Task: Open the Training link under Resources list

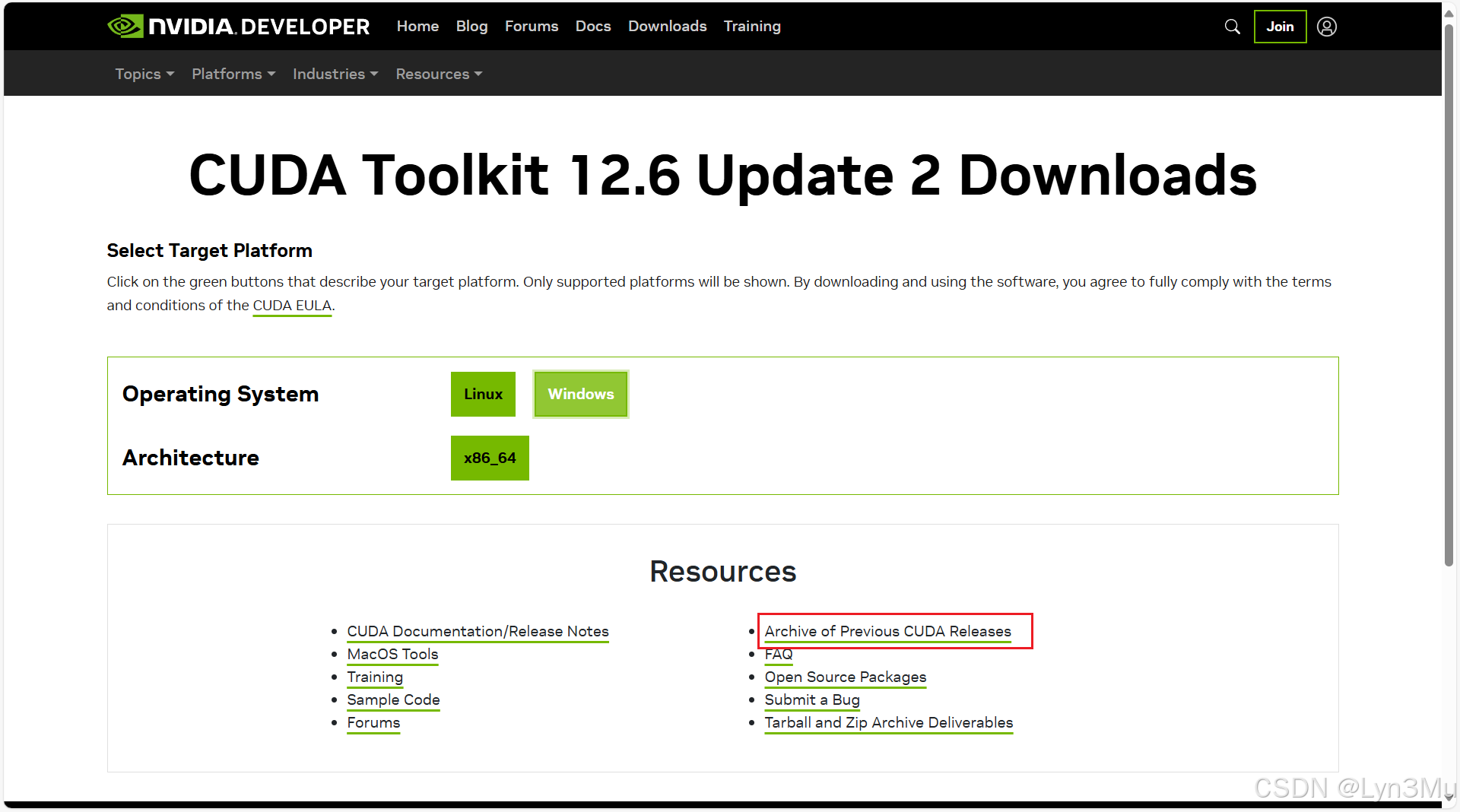Action: tap(375, 677)
